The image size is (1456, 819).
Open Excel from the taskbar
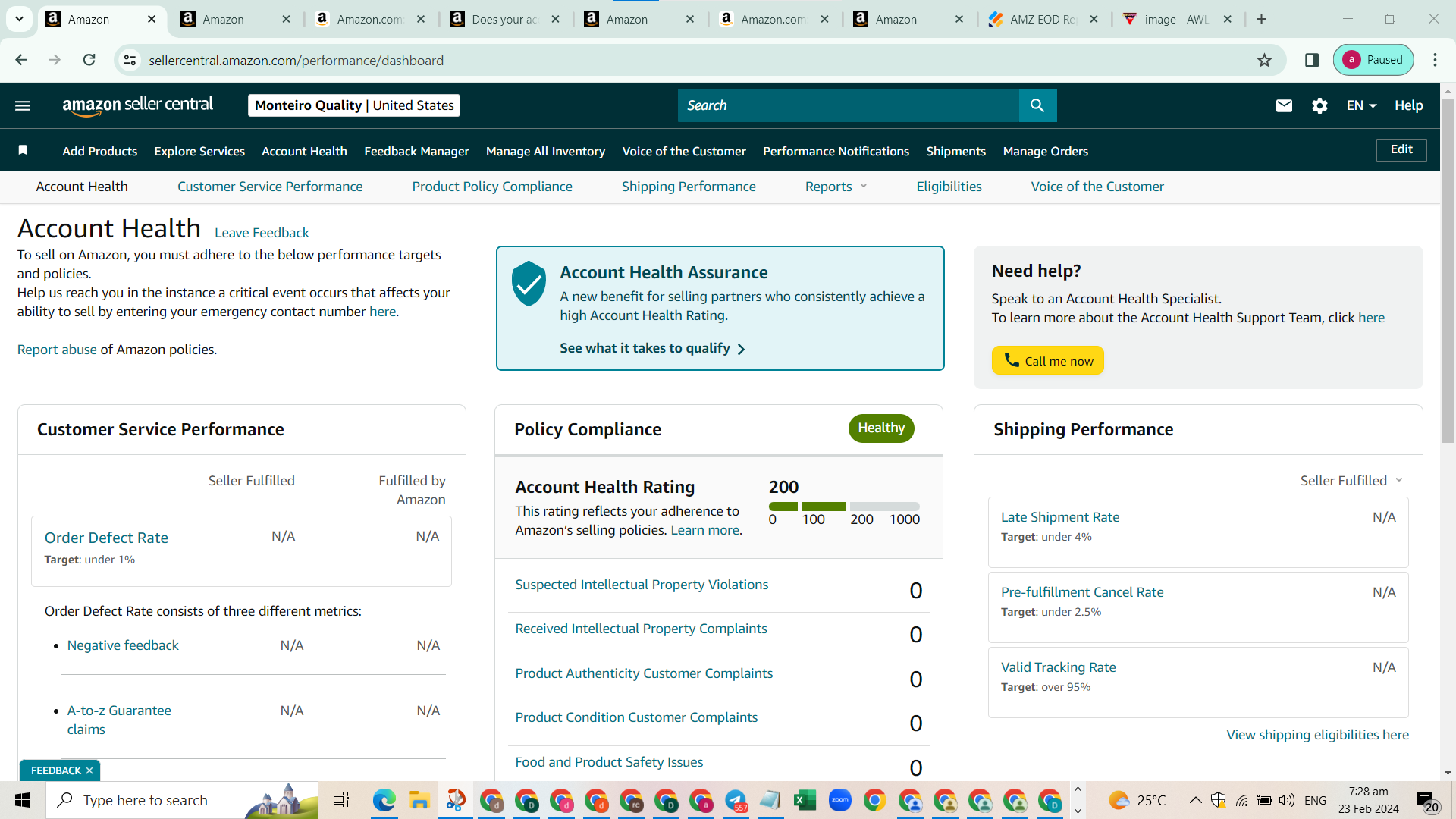tap(805, 800)
